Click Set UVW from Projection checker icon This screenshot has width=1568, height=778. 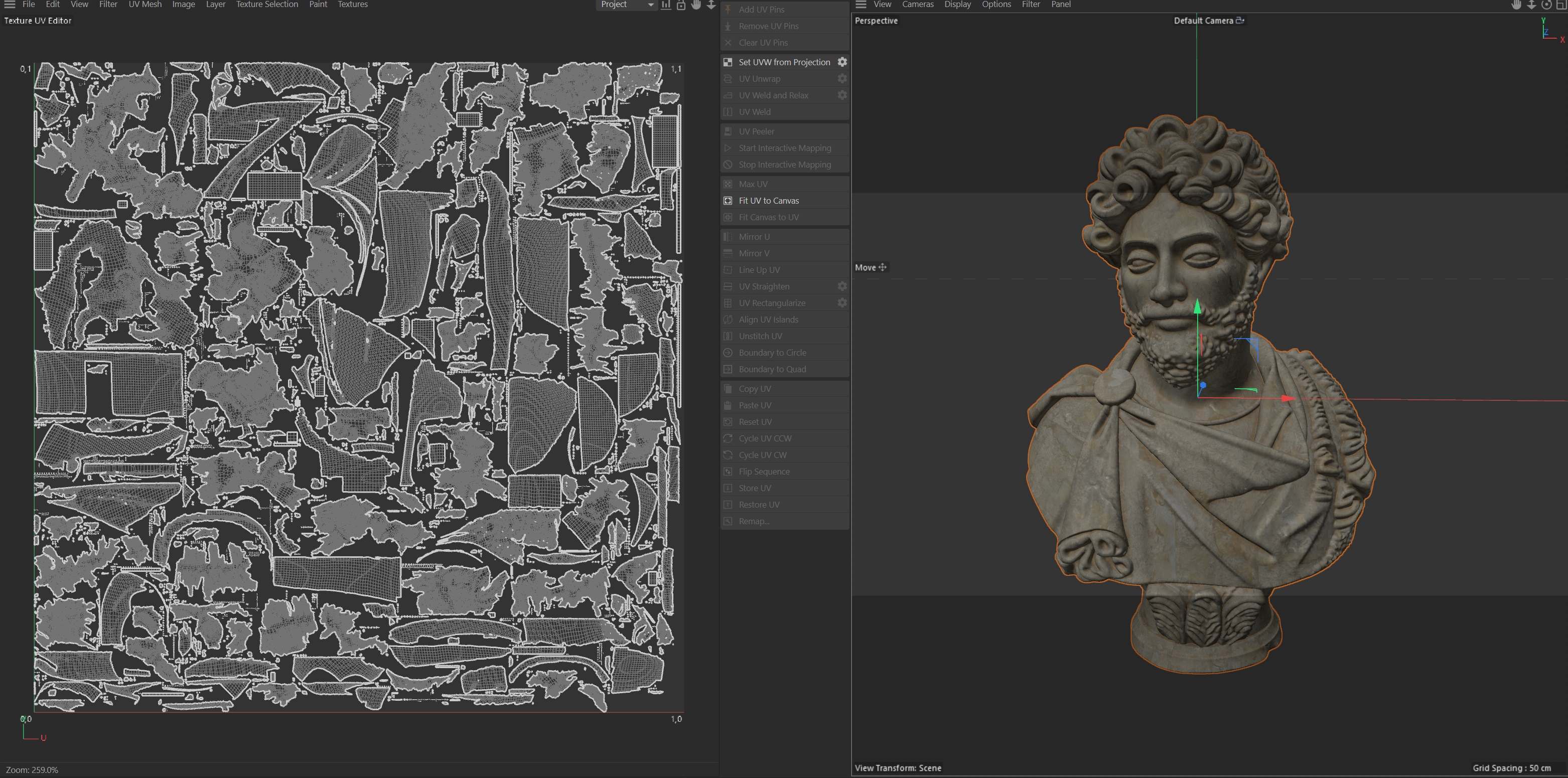[x=728, y=62]
